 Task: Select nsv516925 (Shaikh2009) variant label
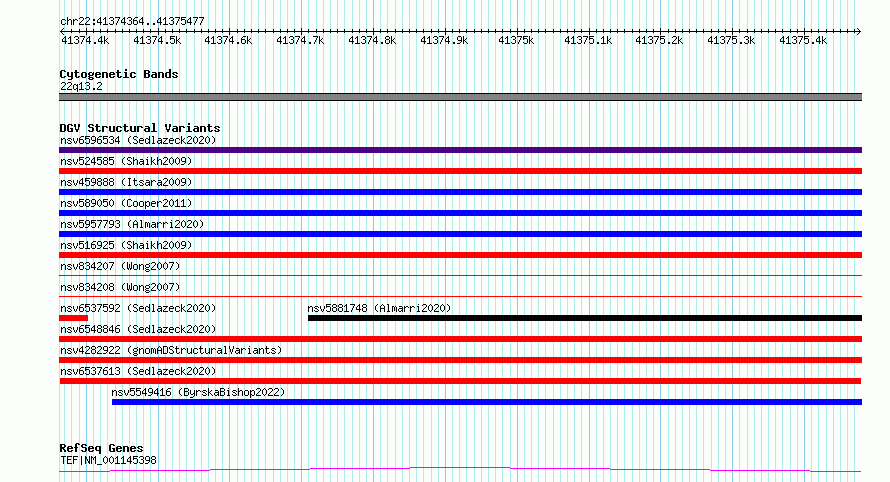(126, 245)
